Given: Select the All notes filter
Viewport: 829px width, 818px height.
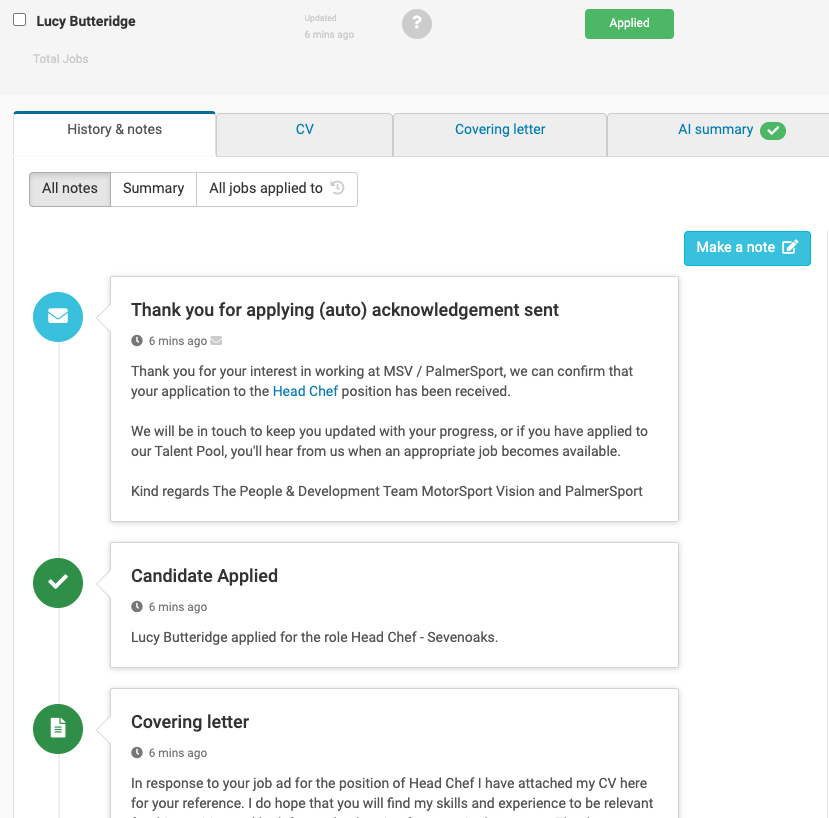Looking at the screenshot, I should [70, 189].
